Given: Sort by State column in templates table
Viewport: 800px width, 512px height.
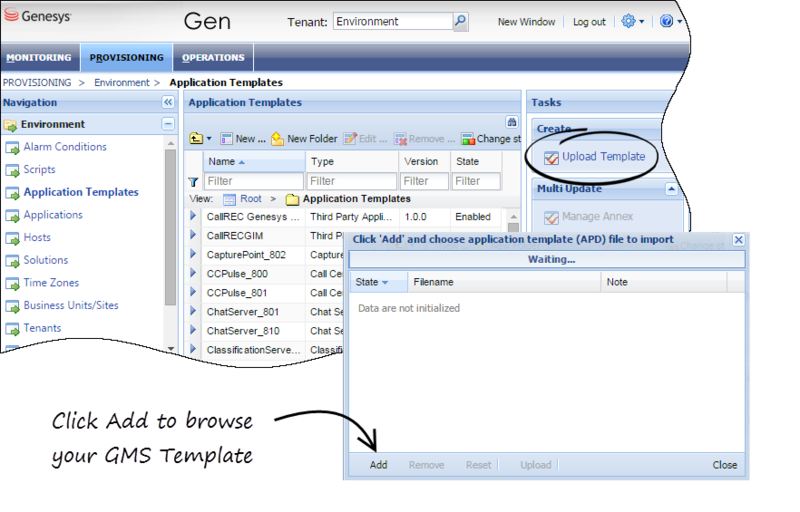Looking at the screenshot, I should [x=476, y=162].
